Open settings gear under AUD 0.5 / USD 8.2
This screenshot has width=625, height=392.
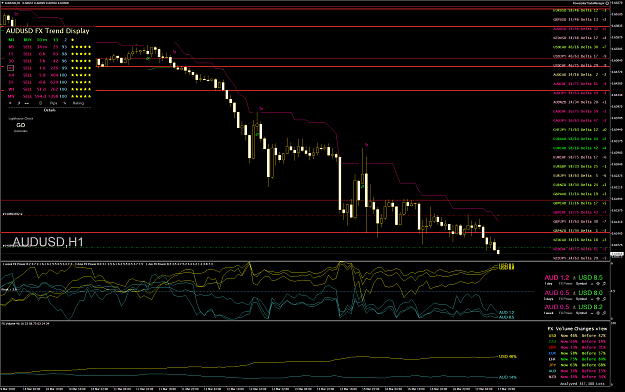tap(598, 313)
